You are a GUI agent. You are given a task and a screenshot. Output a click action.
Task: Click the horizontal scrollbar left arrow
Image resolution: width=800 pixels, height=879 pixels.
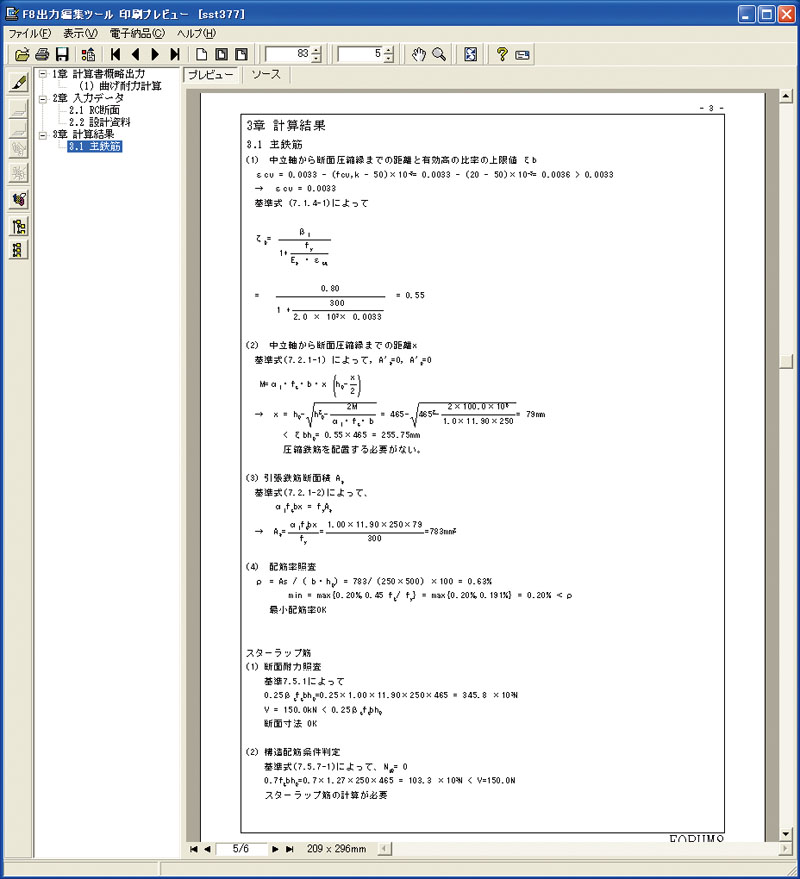click(x=385, y=849)
